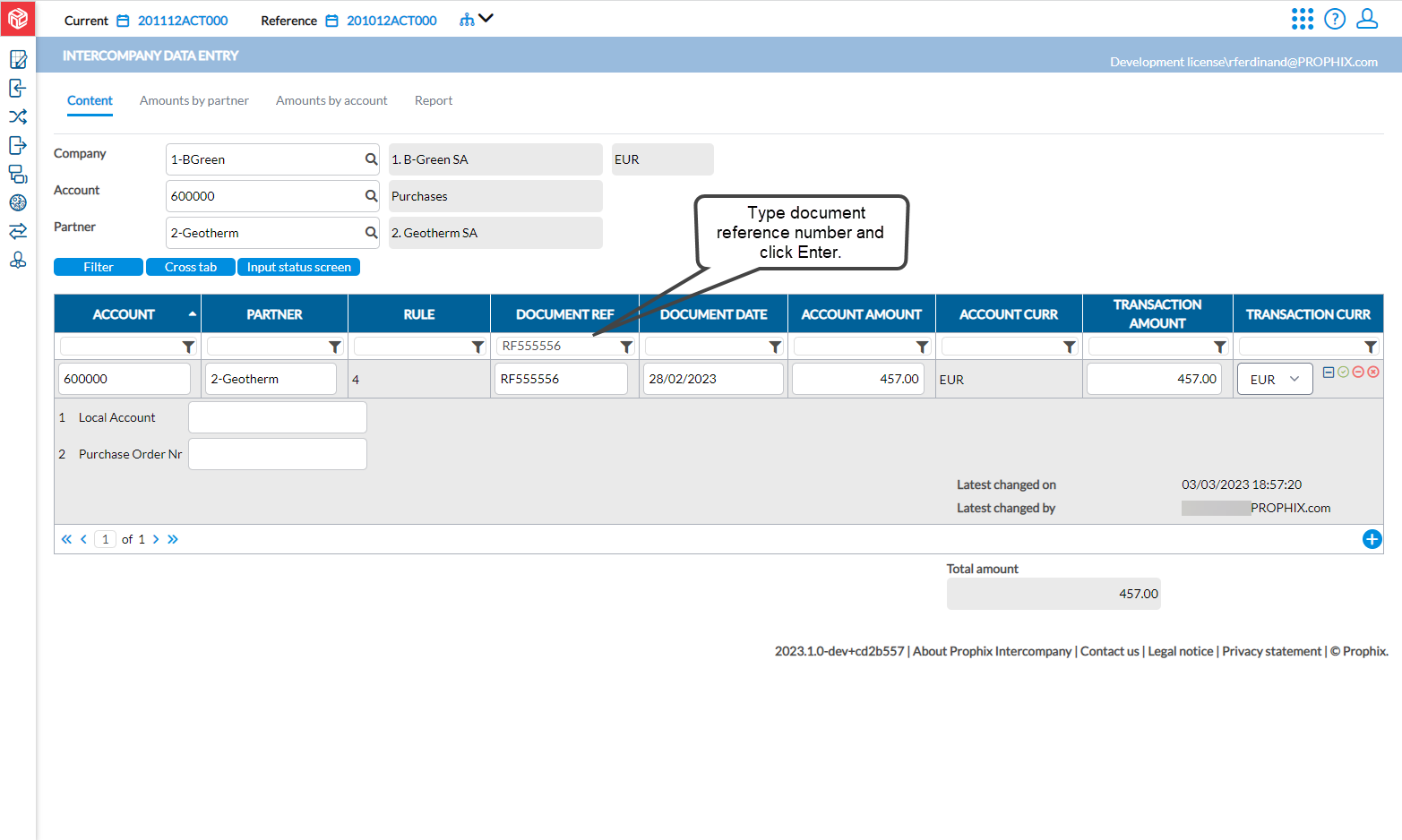Click the Input status screen button
This screenshot has width=1402, height=840.
click(x=297, y=266)
